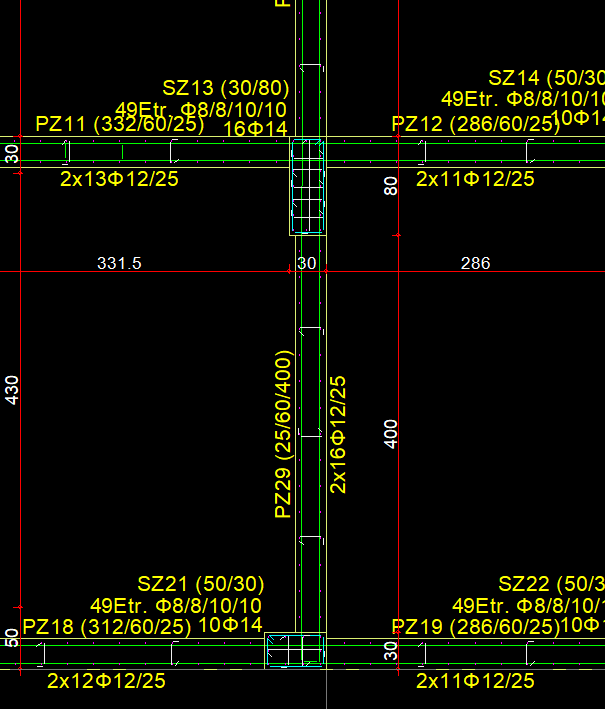Viewport: 605px width, 709px height.
Task: Select the PZ11 (332/60/25) wall label
Action: (119, 124)
